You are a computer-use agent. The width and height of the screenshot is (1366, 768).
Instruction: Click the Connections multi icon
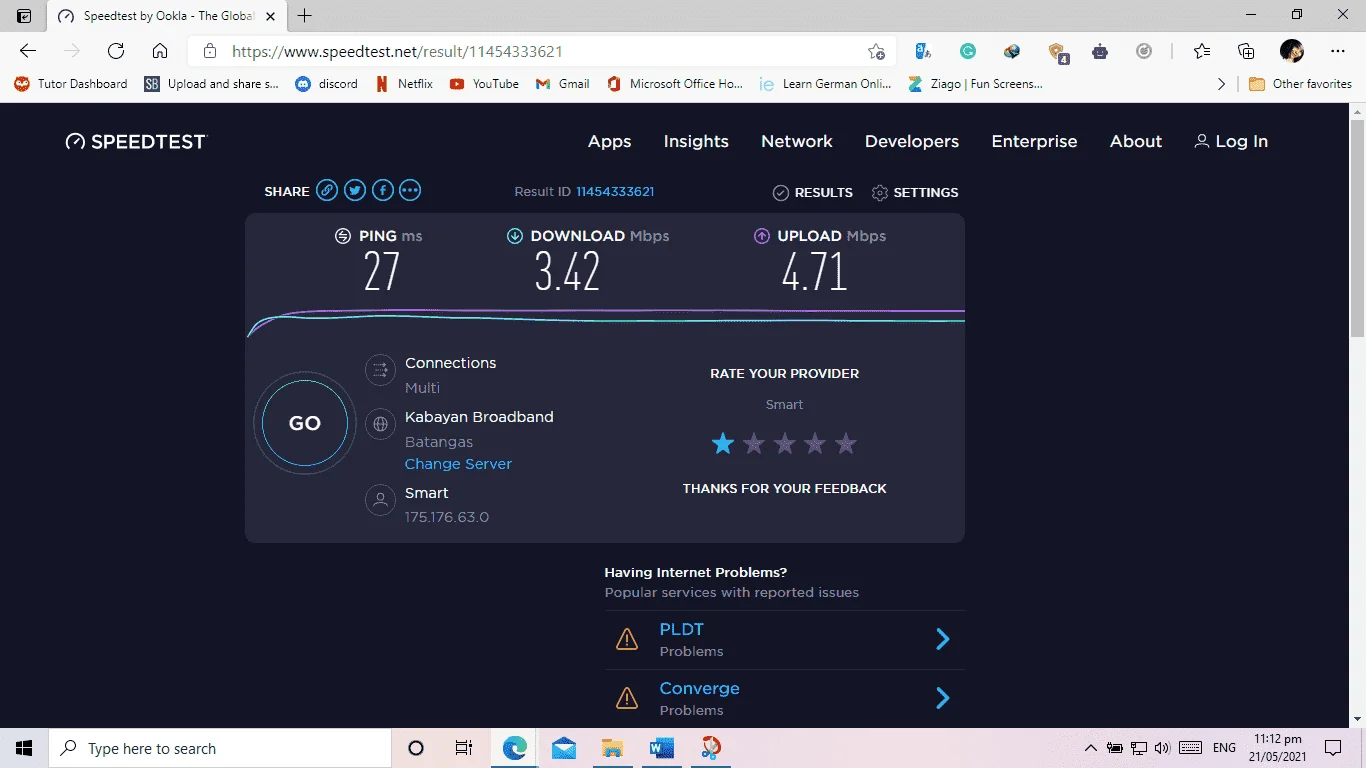pos(380,370)
